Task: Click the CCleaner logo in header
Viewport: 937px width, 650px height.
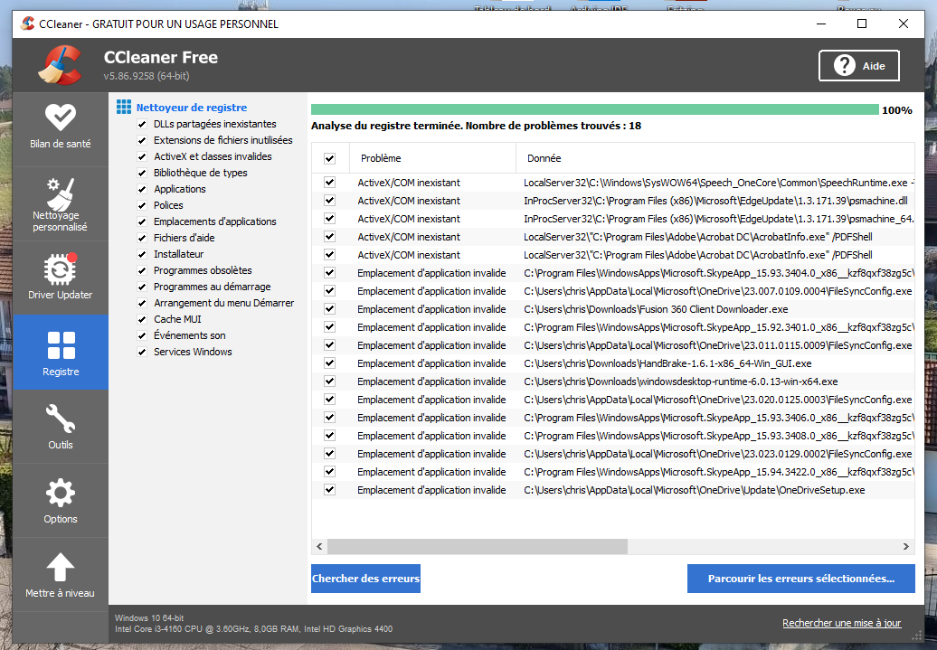Action: tap(60, 65)
